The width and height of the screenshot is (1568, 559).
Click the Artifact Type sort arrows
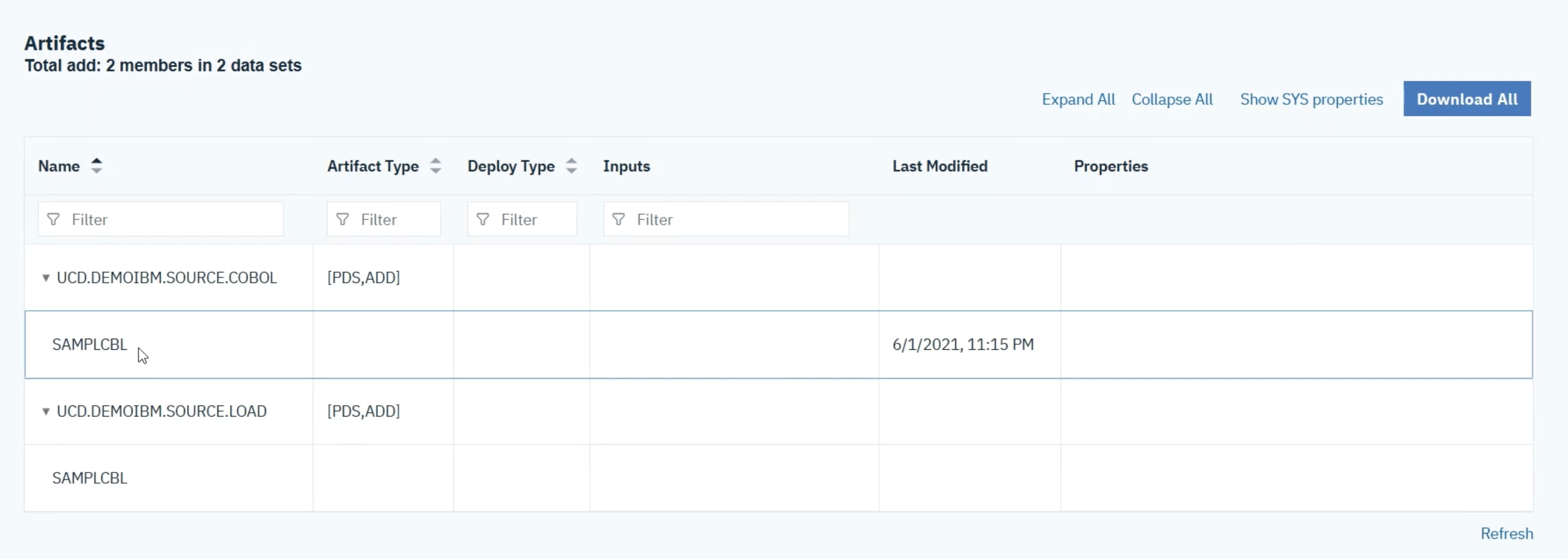[435, 166]
